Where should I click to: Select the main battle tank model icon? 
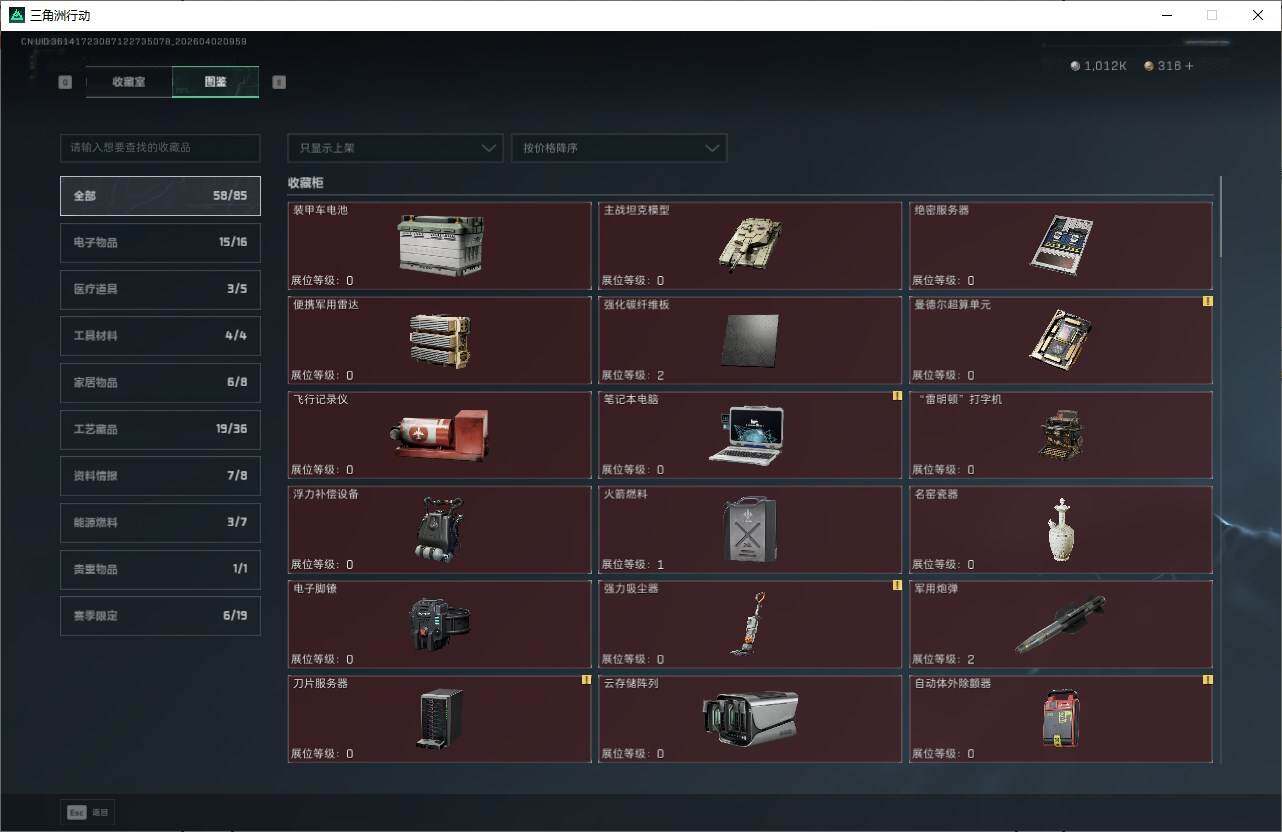pyautogui.click(x=749, y=244)
